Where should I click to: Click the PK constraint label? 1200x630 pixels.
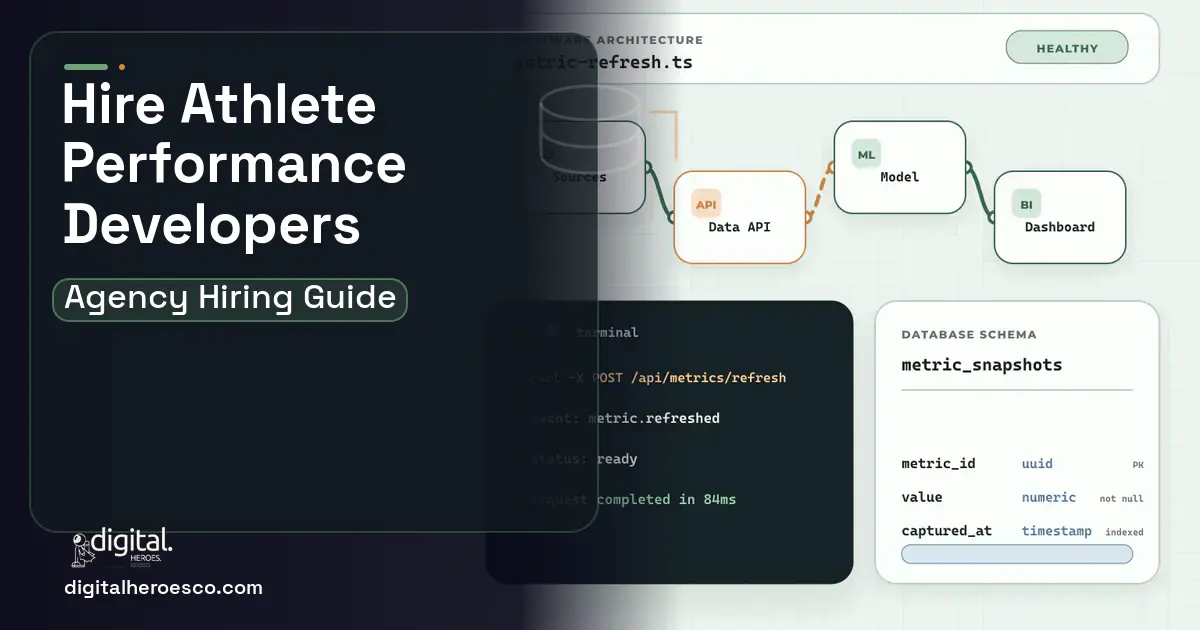point(1138,465)
